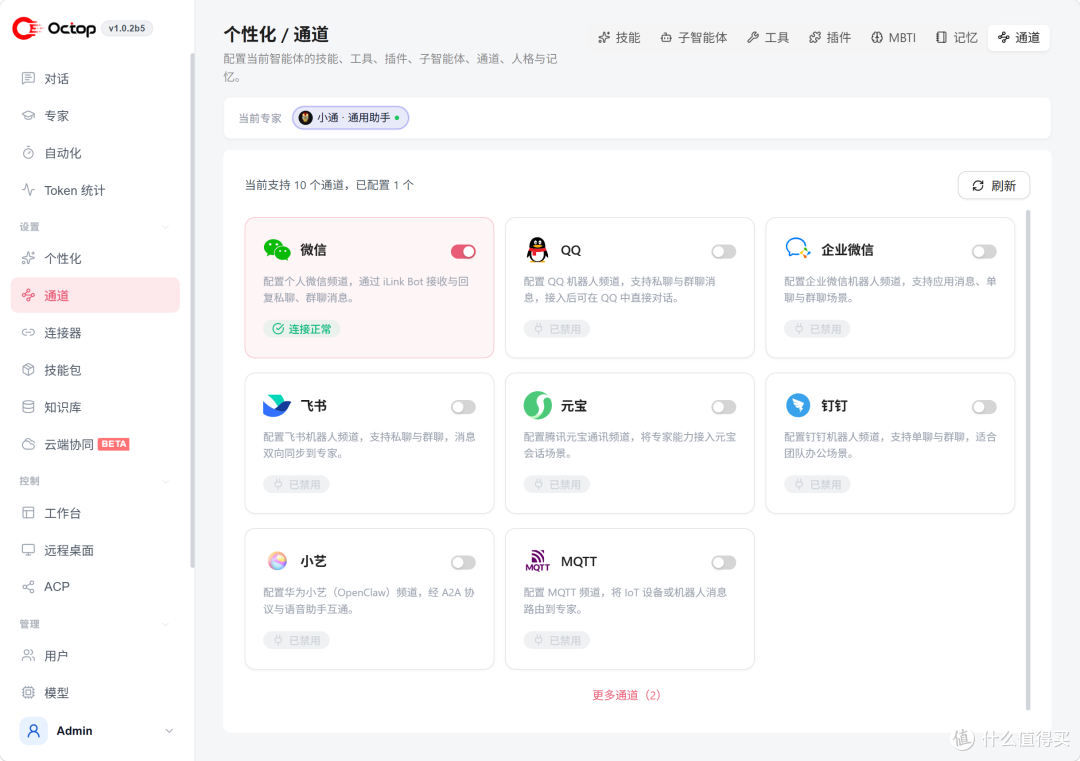
Task: Click the Octop logo icon
Action: 28,28
